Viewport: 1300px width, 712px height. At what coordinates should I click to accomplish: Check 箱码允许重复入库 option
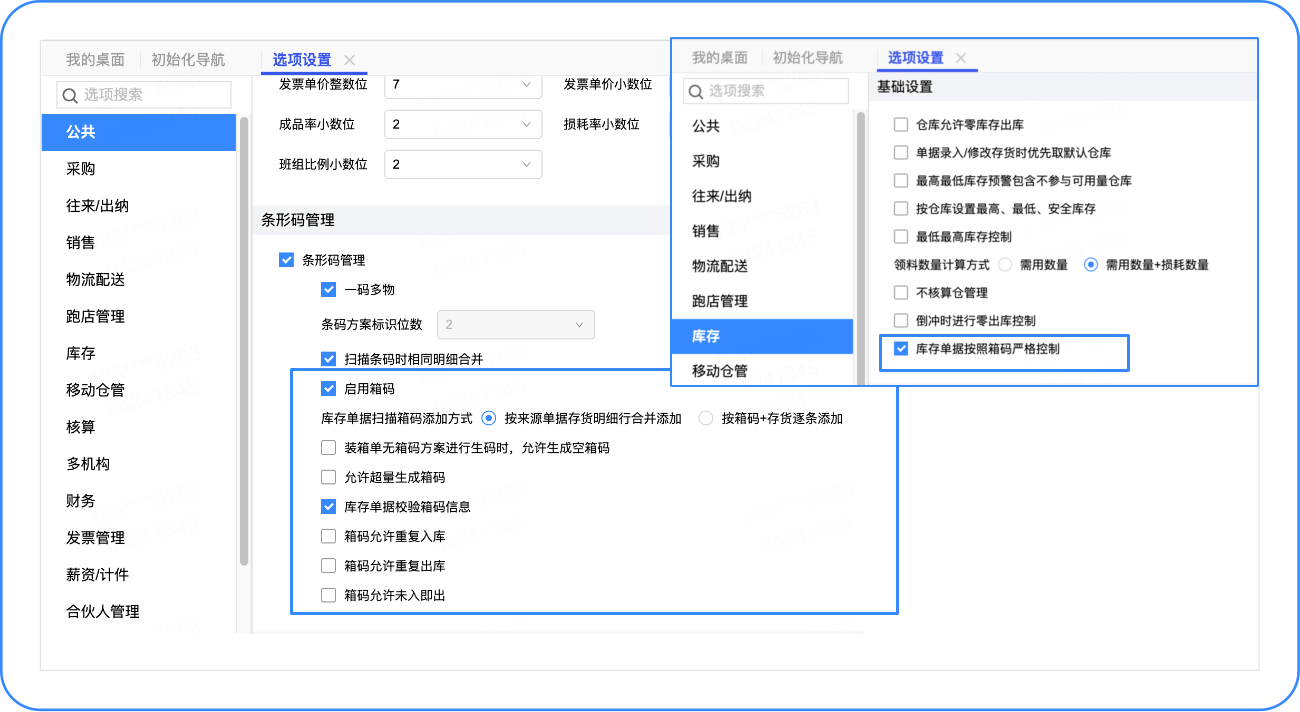(x=329, y=536)
